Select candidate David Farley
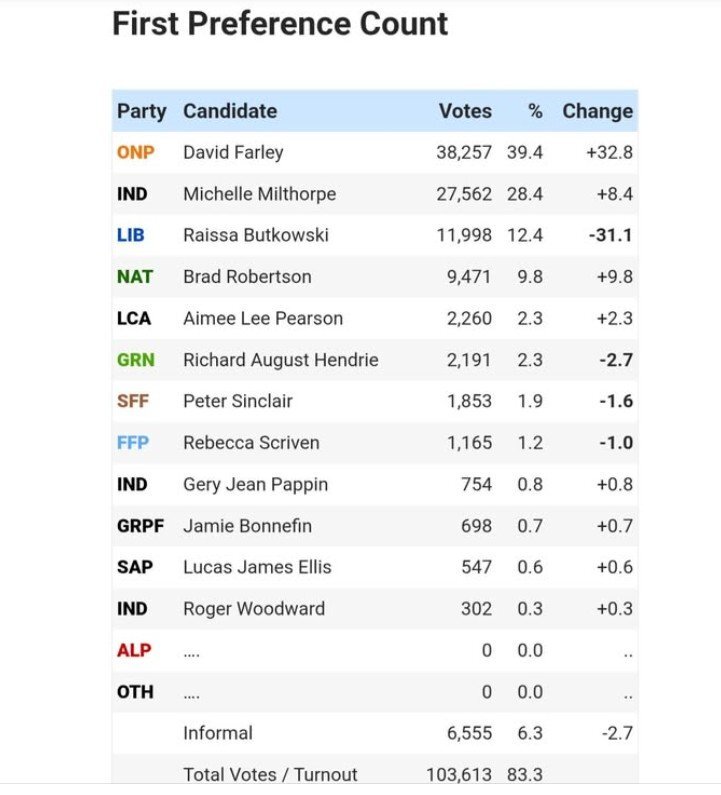Screen dimensions: 721x795 pyautogui.click(x=233, y=153)
